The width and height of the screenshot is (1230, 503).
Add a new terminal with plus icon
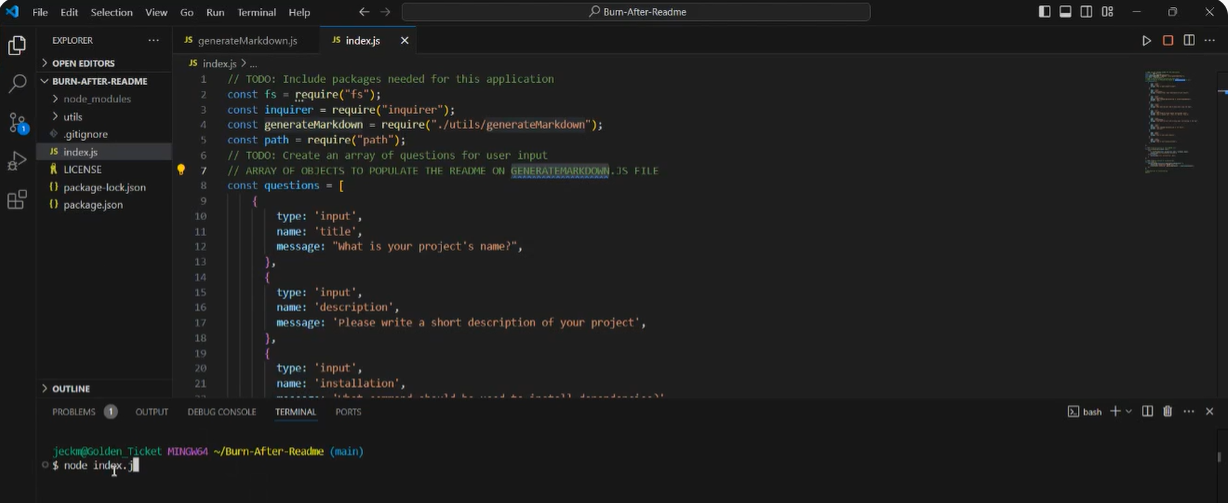pos(1115,411)
